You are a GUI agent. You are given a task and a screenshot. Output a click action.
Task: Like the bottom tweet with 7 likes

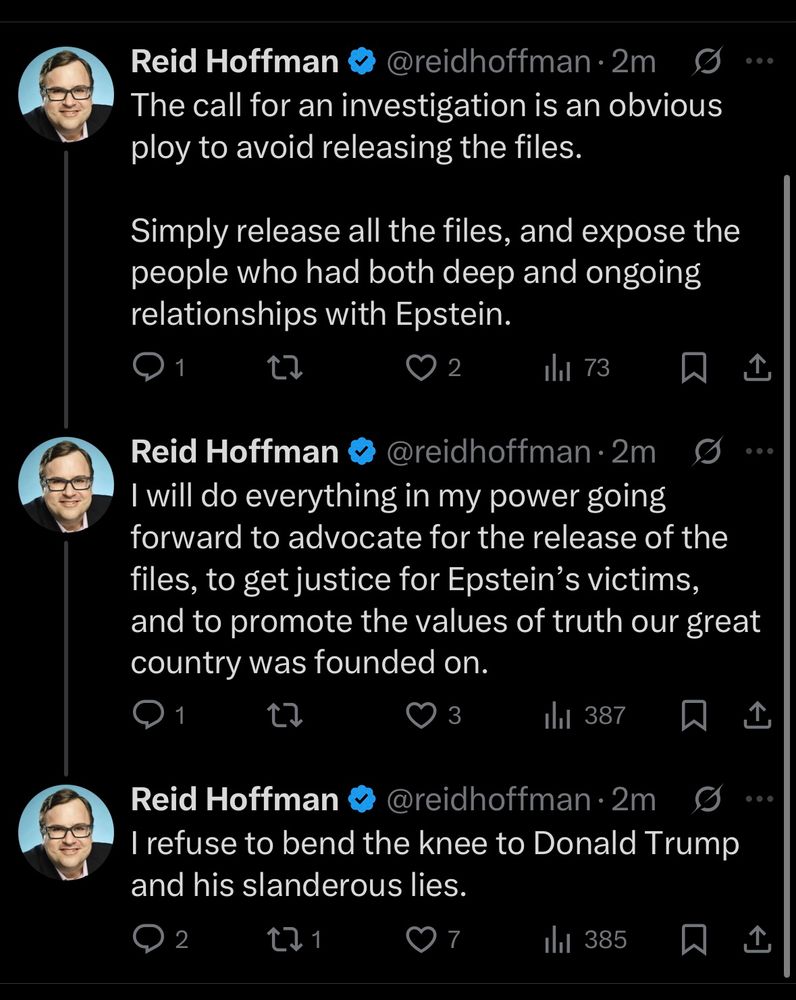click(422, 939)
